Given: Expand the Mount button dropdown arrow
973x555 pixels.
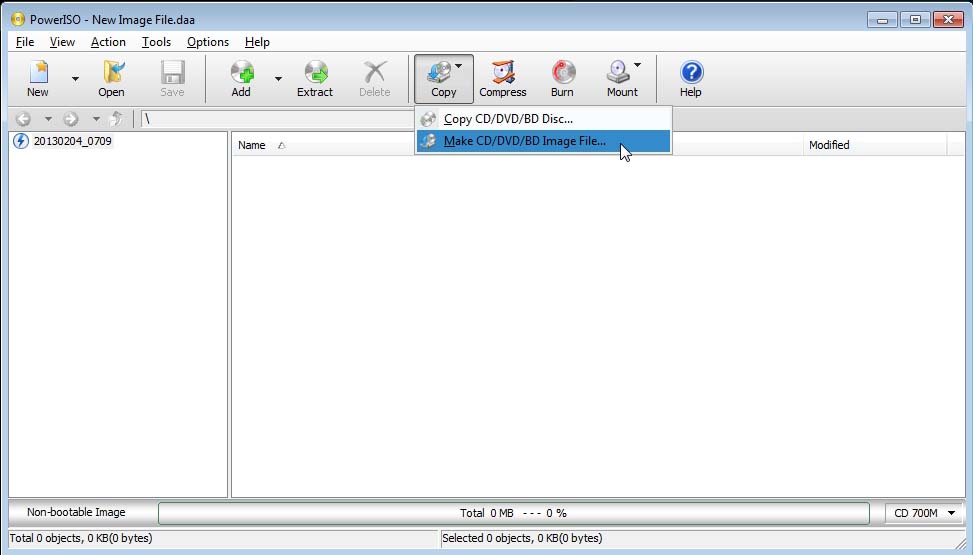Looking at the screenshot, I should click(637, 65).
